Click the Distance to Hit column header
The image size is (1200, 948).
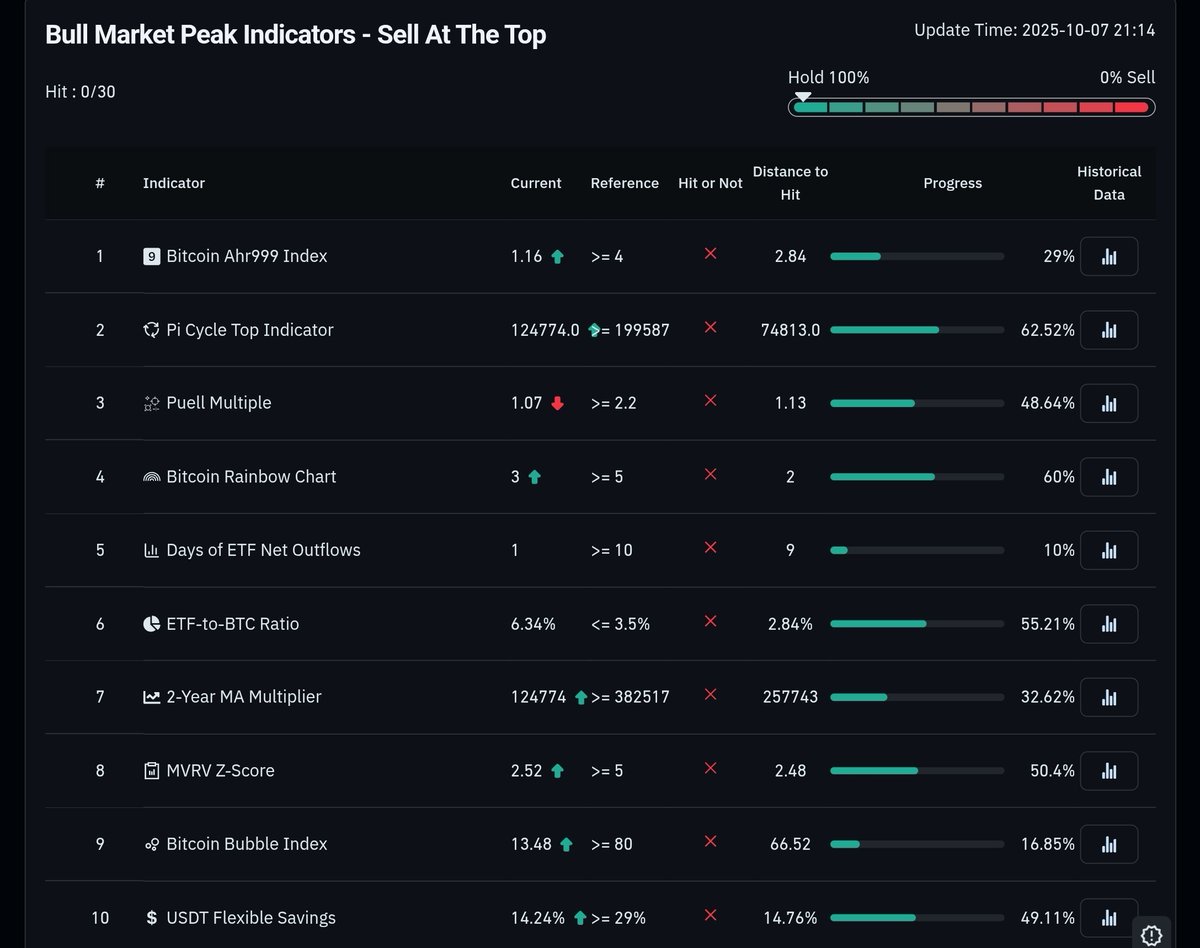pyautogui.click(x=790, y=183)
